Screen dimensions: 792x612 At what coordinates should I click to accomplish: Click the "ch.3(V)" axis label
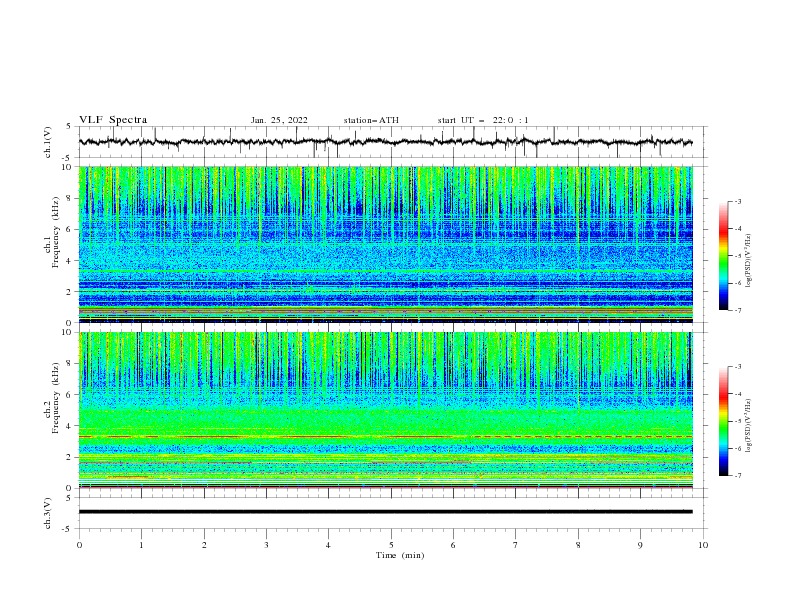[x=48, y=513]
